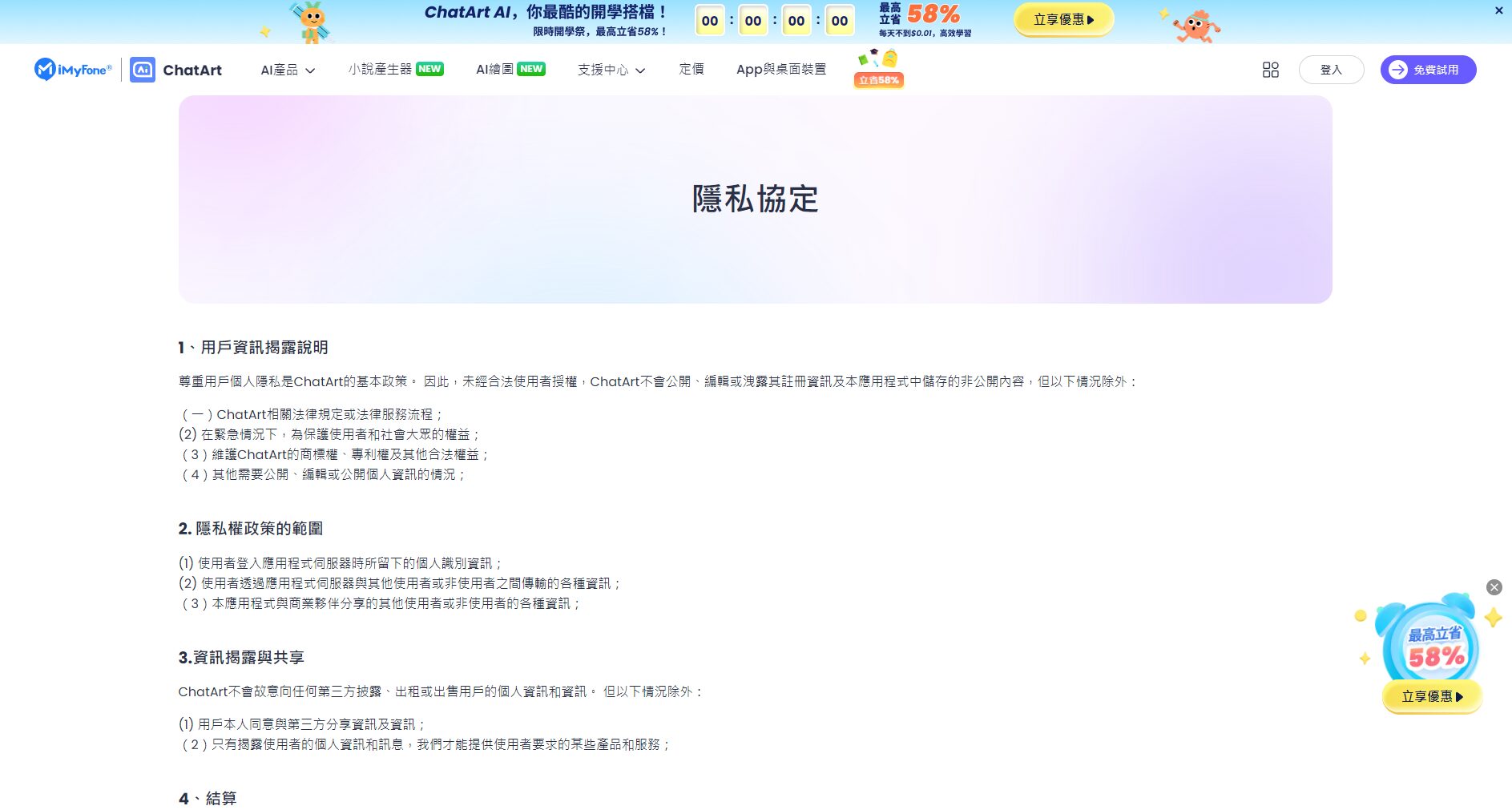Click the 隱私協定 page title
1512x810 pixels.
[x=755, y=199]
